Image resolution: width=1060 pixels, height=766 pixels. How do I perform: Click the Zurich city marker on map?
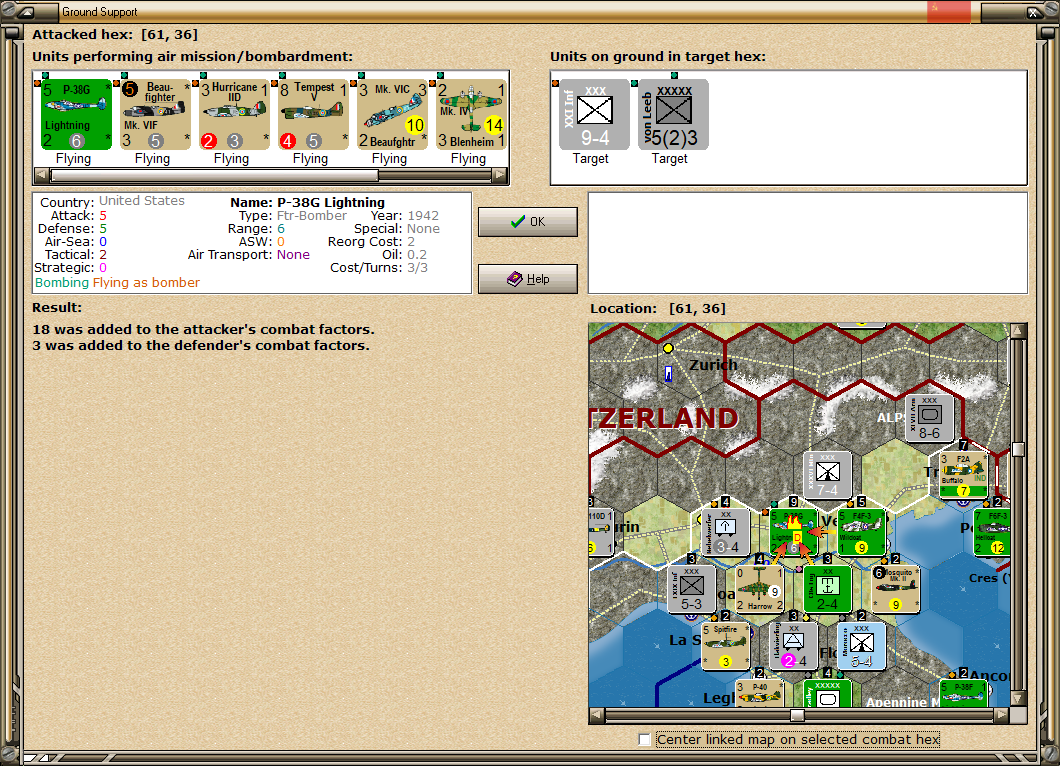(668, 348)
